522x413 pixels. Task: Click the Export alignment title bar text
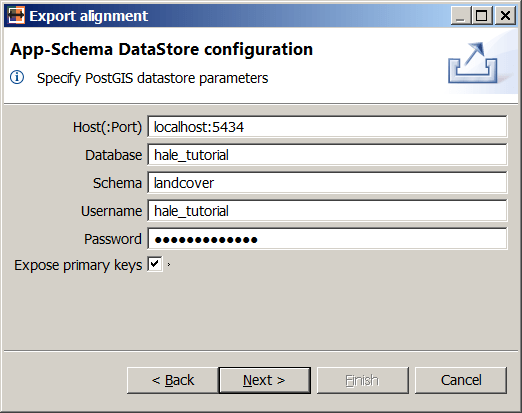pos(88,16)
